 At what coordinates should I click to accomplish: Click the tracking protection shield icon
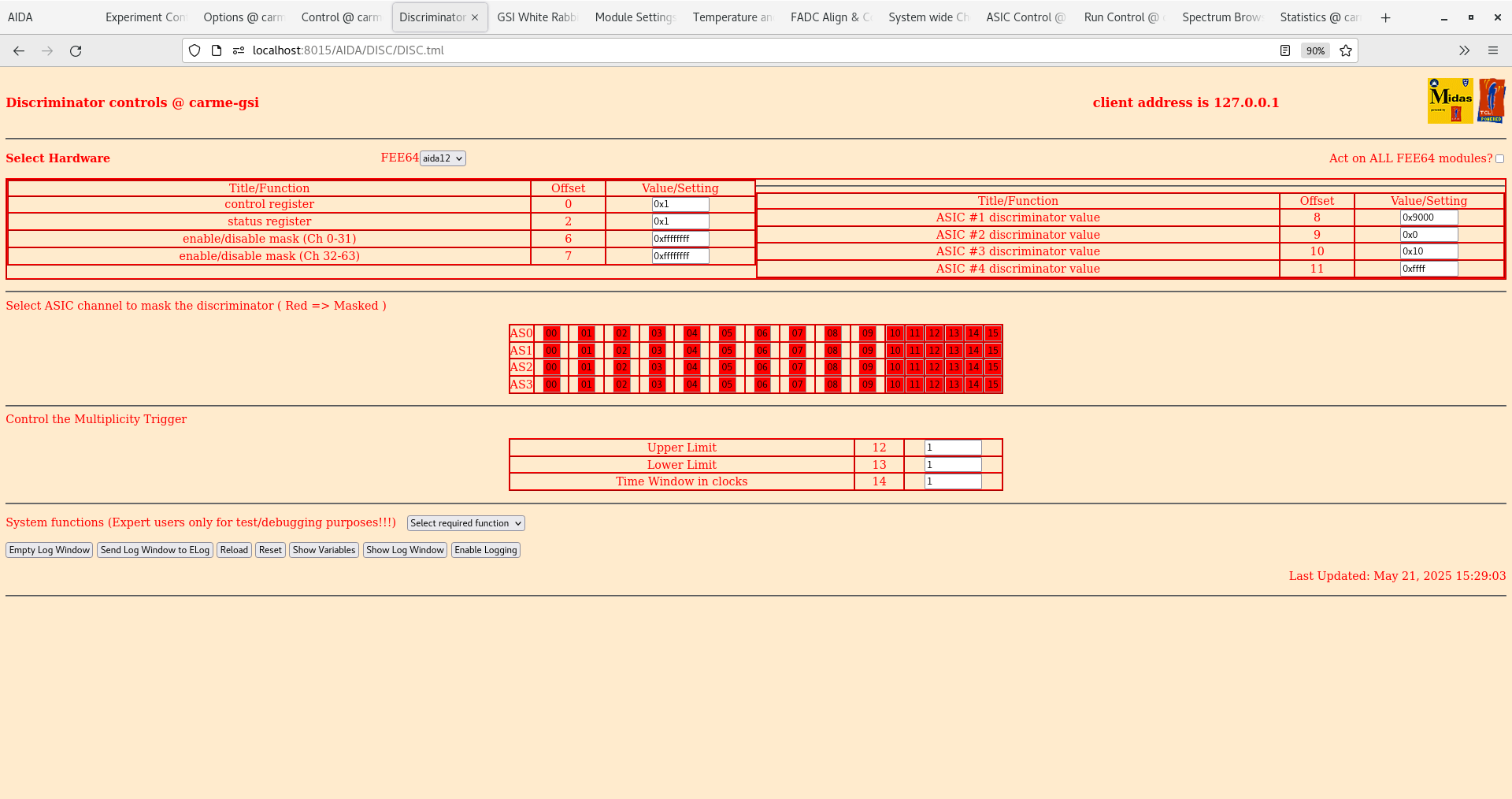[x=195, y=50]
